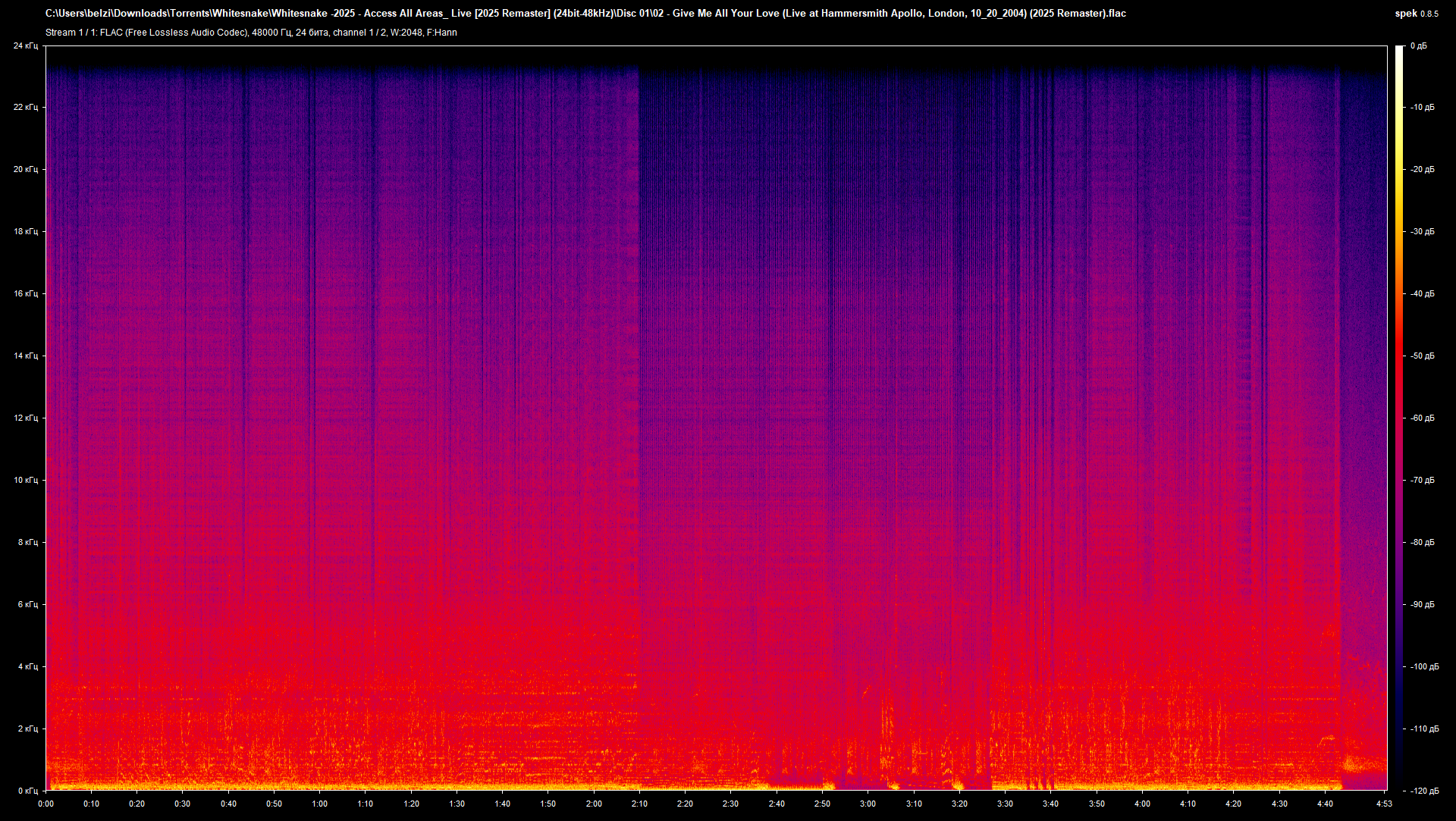Click the -120 dB scale label
Image resolution: width=1456 pixels, height=821 pixels.
point(1423,791)
